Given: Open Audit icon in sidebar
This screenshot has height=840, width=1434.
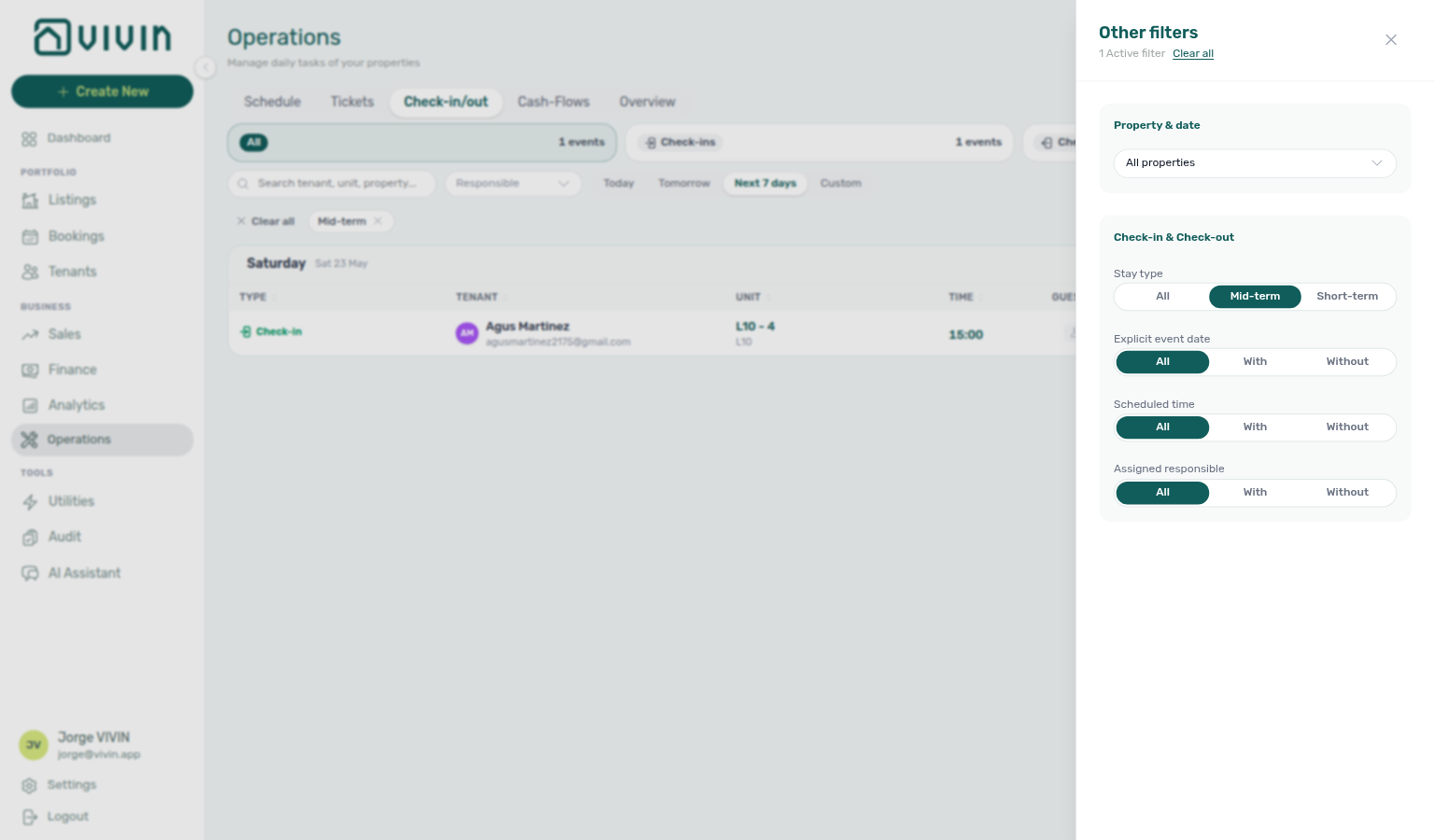Looking at the screenshot, I should coord(30,538).
